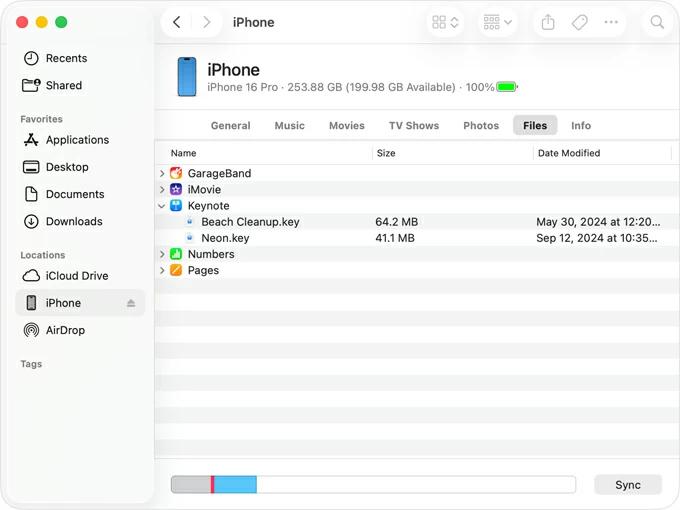Click the blue segment of storage bar

coord(235,485)
